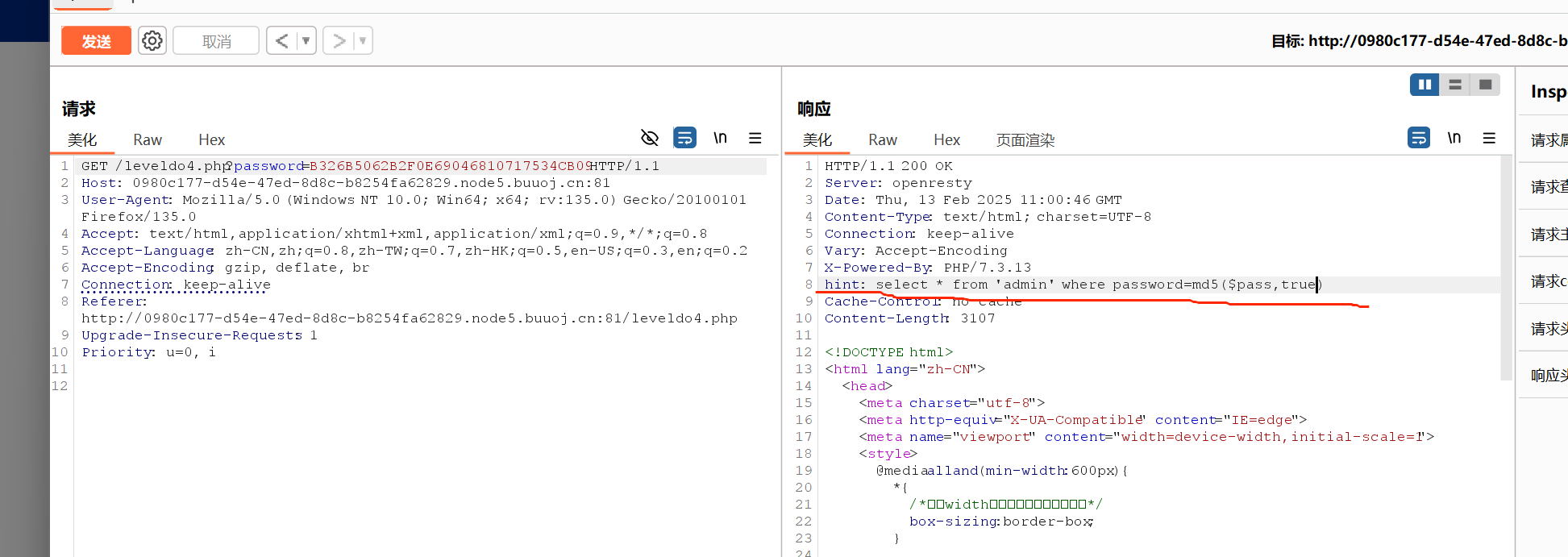This screenshot has width=1568, height=557.
Task: Click the password parameter in request line
Action: [268, 166]
